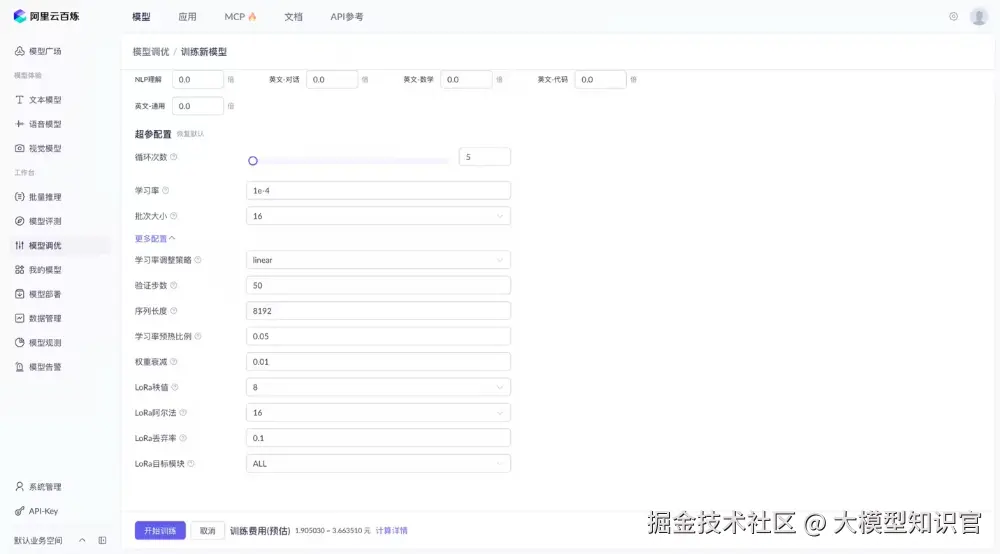Click the settings icon in top bar
Screen dimensions: 1000x554
click(953, 17)
